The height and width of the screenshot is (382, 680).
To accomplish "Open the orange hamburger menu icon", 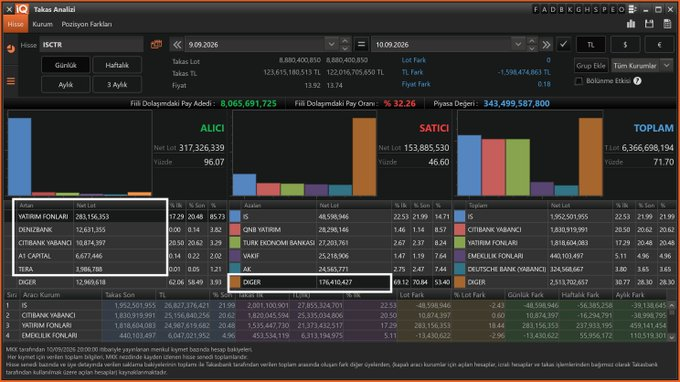I will click(x=11, y=81).
